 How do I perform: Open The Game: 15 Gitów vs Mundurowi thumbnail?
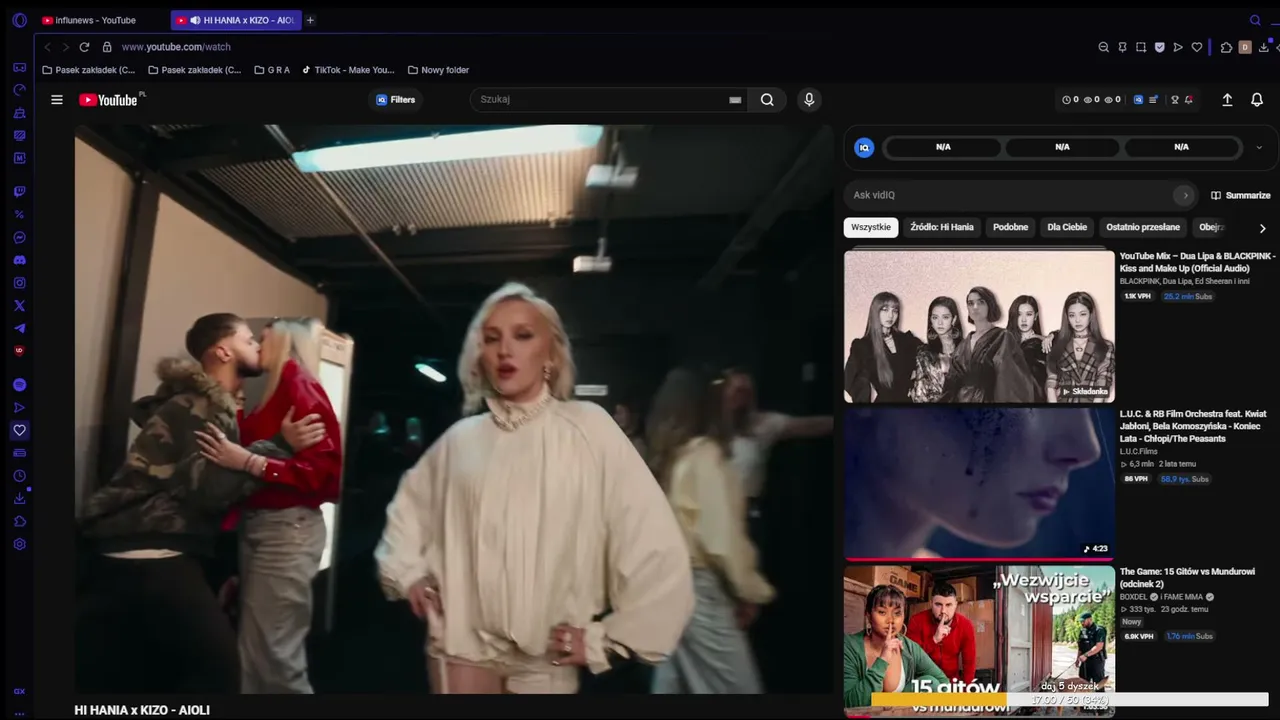point(979,641)
